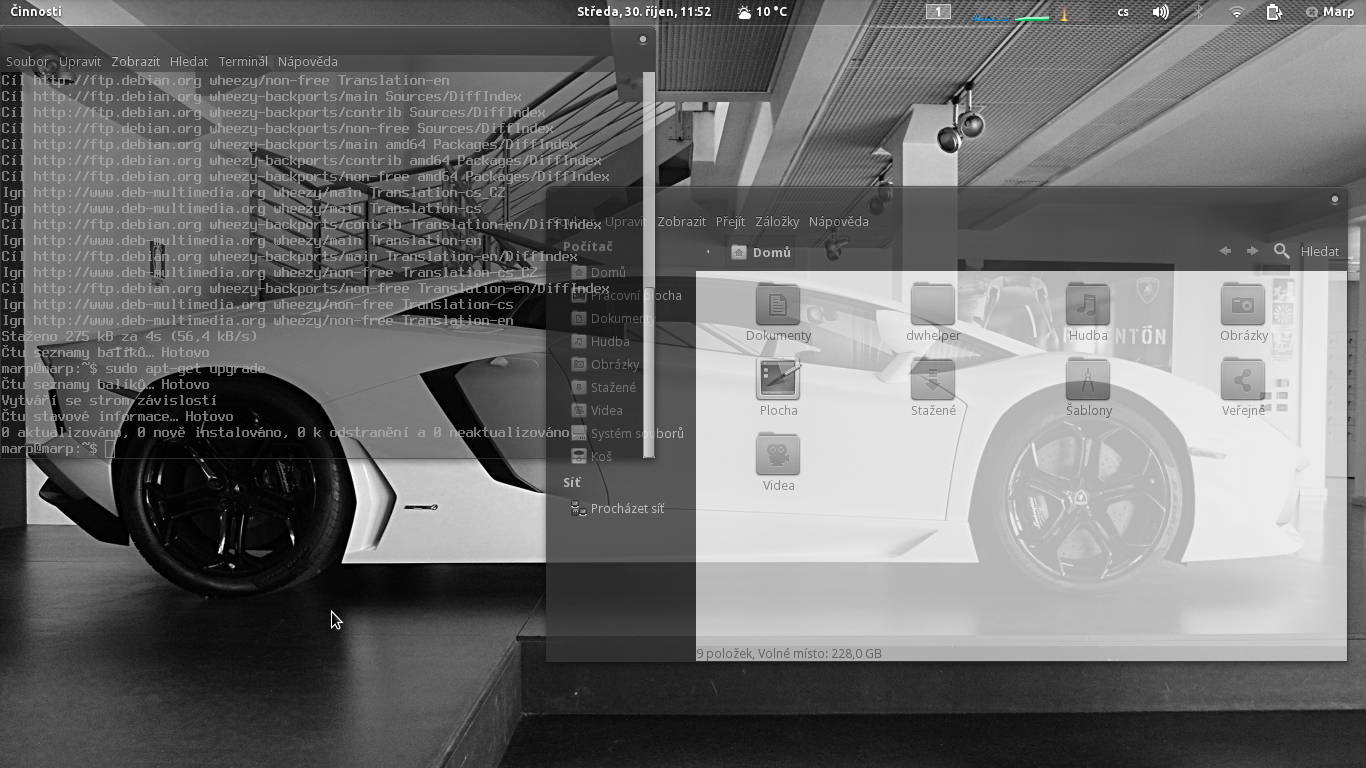Click the Bluetooth icon in top panel
The width and height of the screenshot is (1366, 768).
click(1199, 12)
